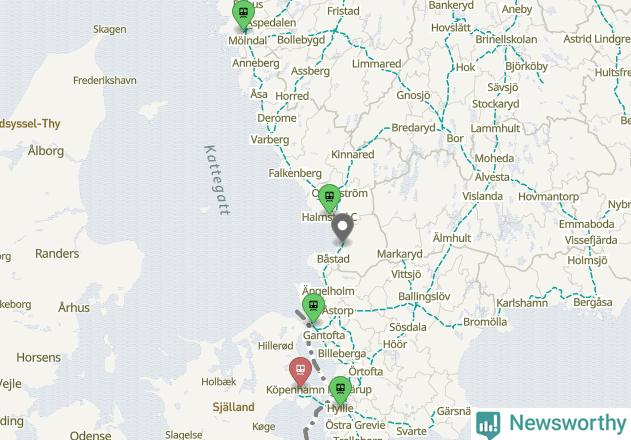This screenshot has width=631, height=440.
Task: Click the Älmhult station label
Action: [x=452, y=238]
